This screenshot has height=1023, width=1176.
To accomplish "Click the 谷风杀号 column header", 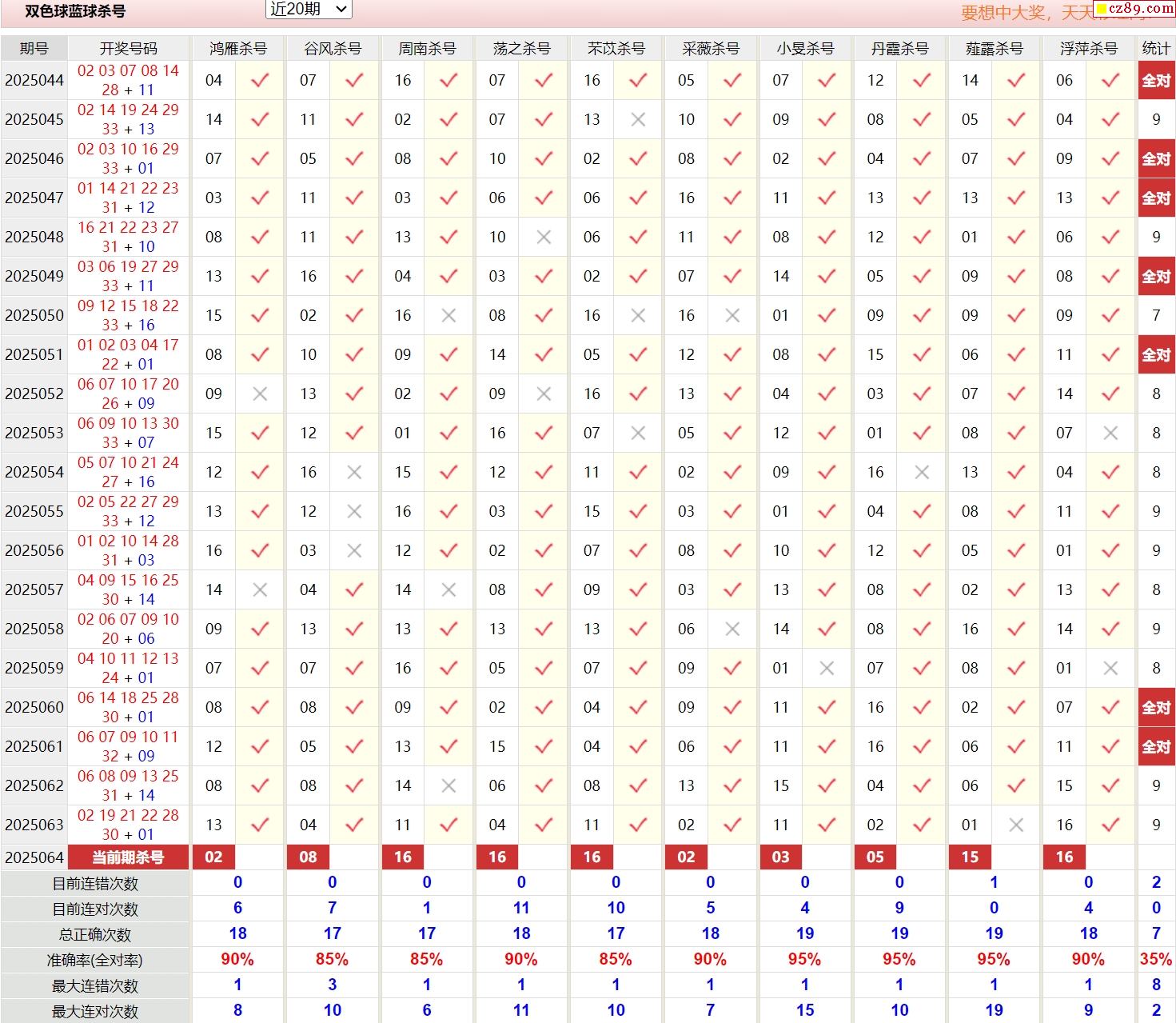I will [332, 48].
